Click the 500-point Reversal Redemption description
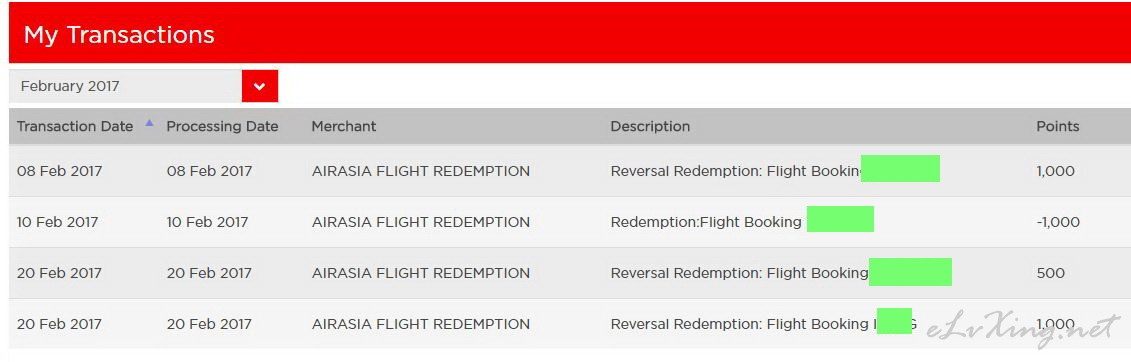 739,273
